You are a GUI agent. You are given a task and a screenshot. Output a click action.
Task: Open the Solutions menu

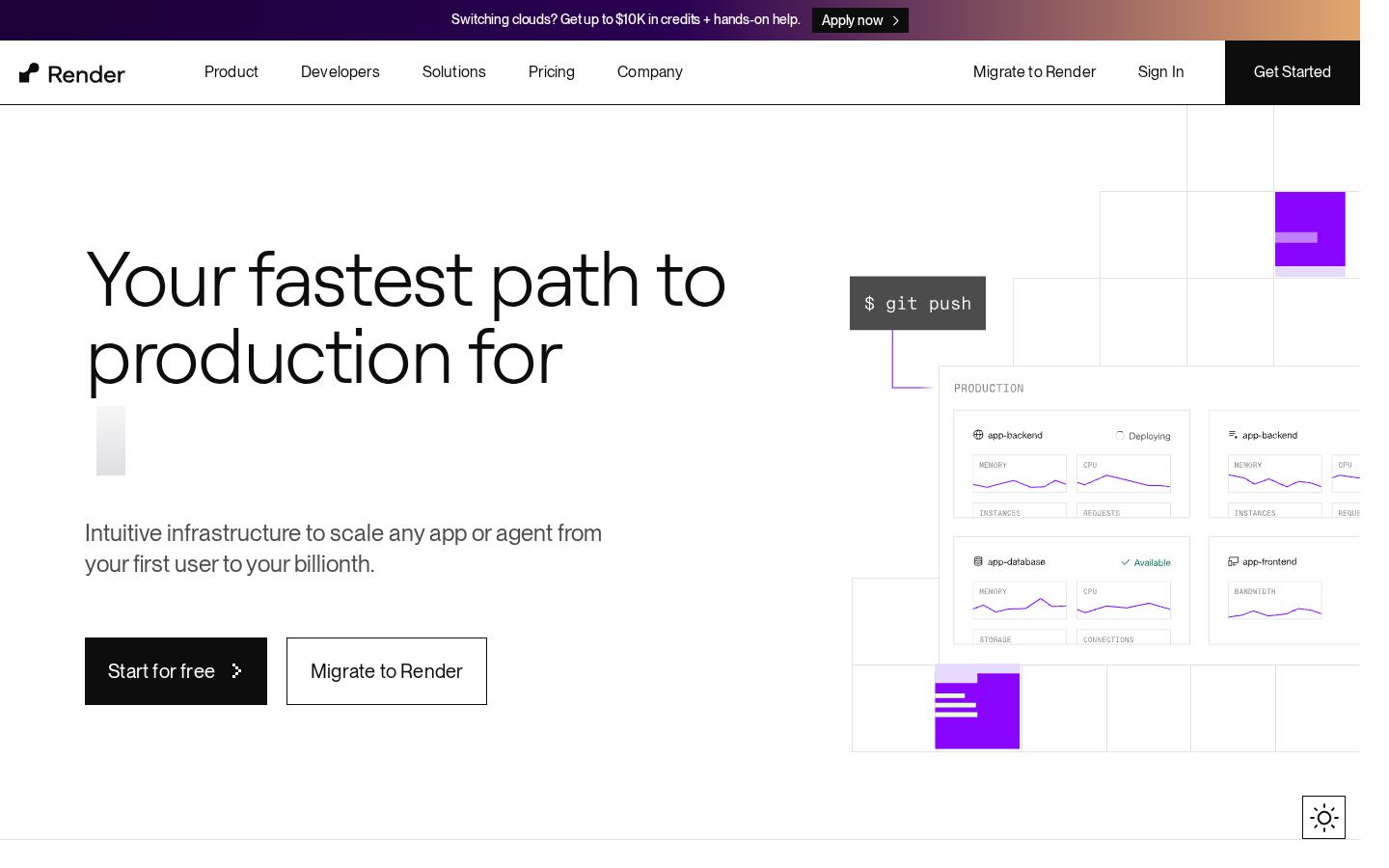454,72
